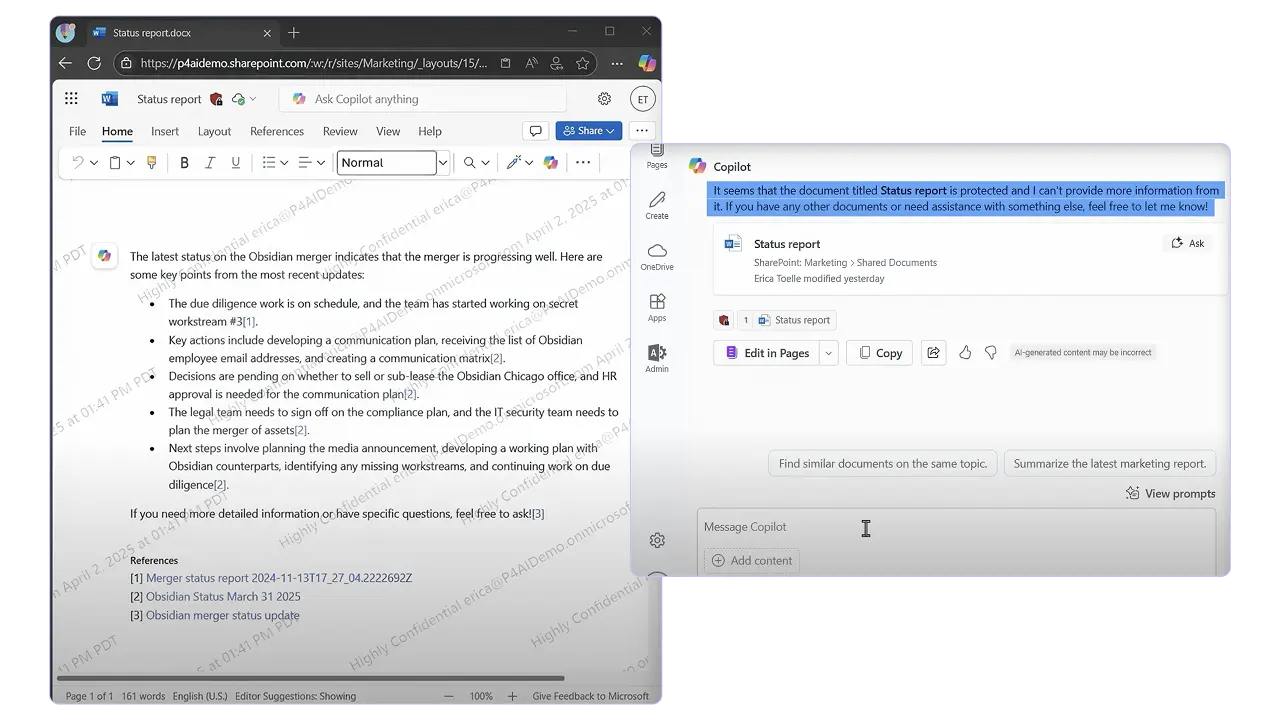Open the ellipsis menu next to Share

coord(642,131)
